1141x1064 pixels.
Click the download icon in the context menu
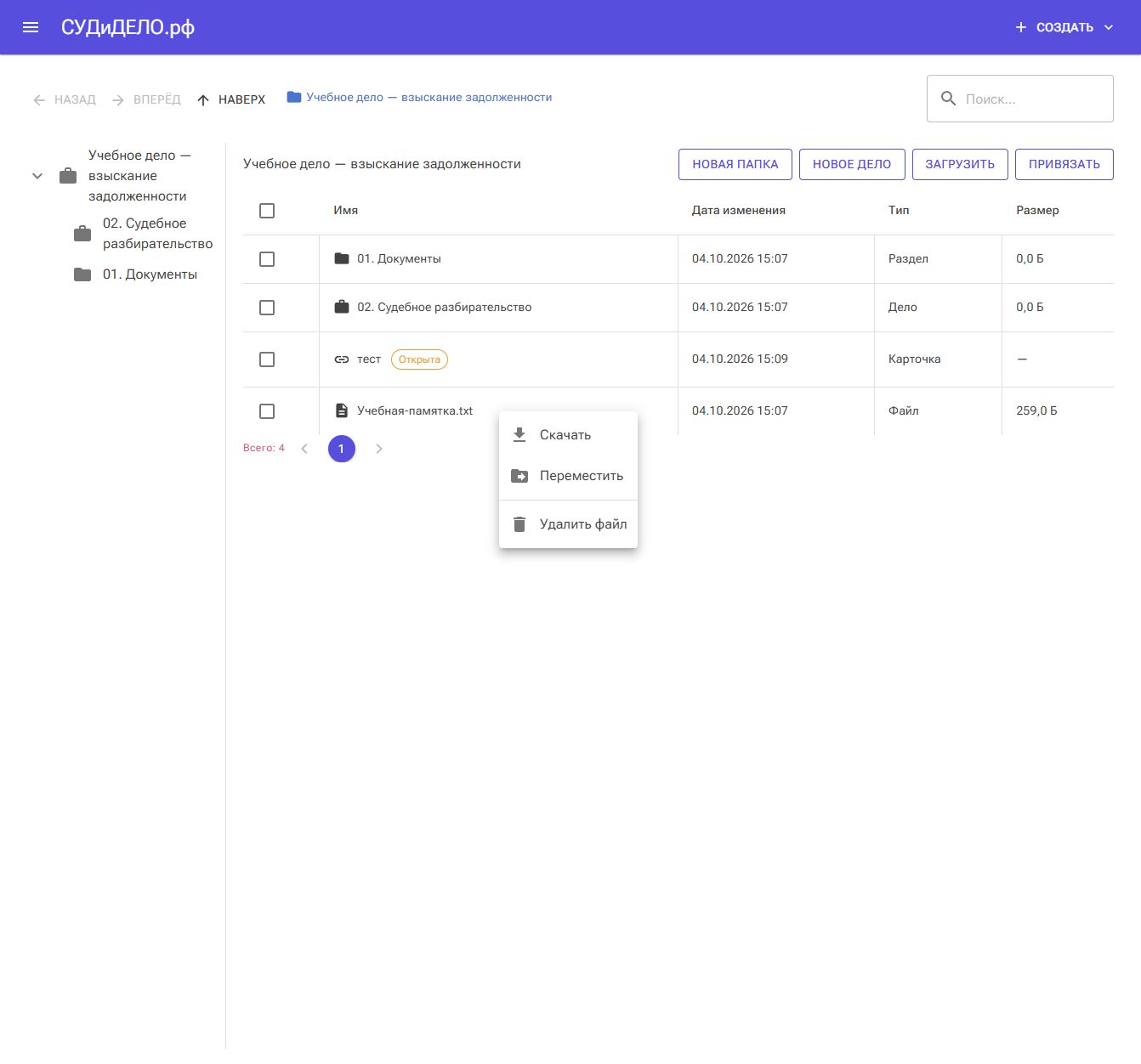(x=519, y=435)
